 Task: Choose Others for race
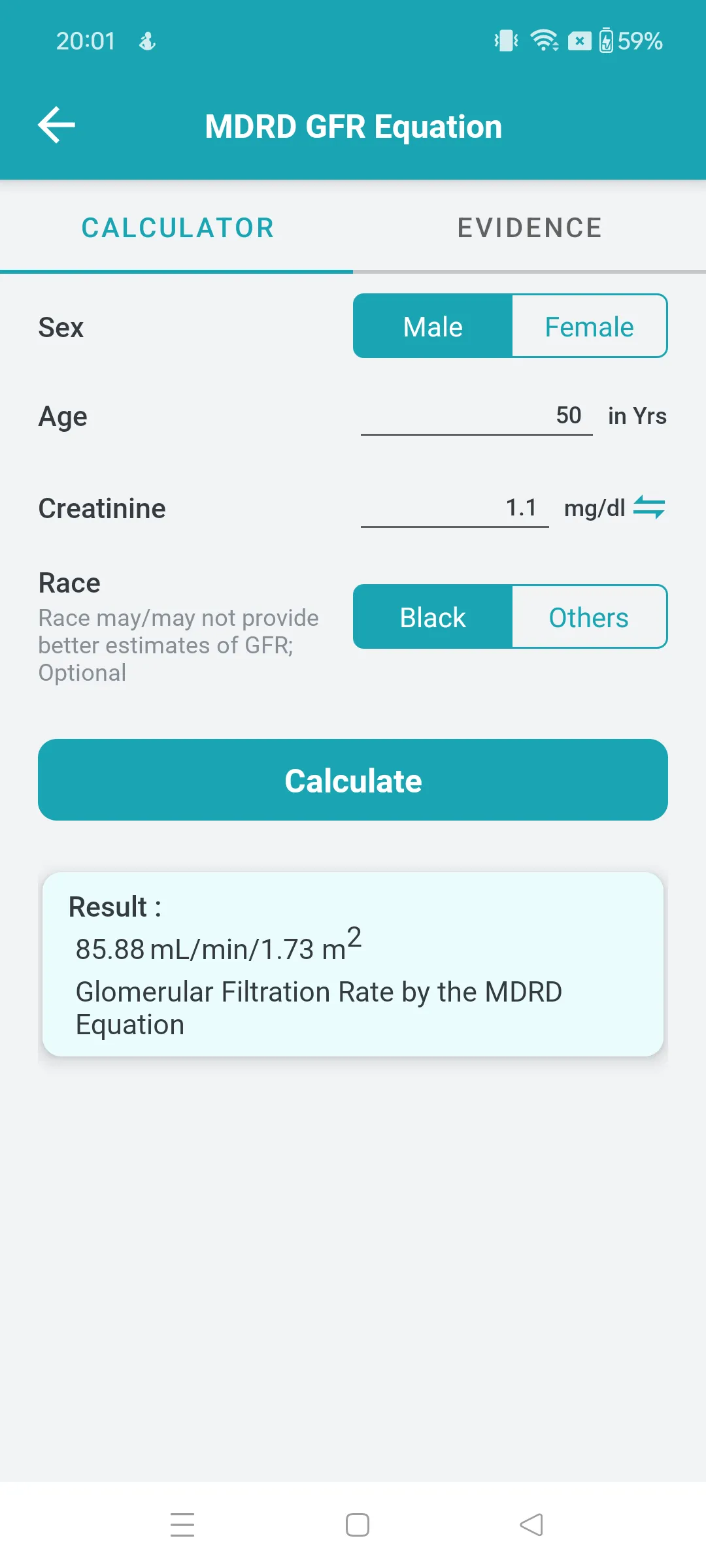click(x=589, y=617)
